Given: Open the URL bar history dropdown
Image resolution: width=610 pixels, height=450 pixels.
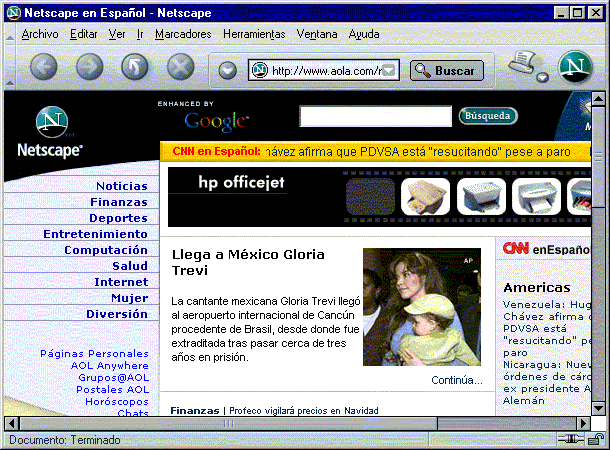Looking at the screenshot, I should tap(390, 70).
